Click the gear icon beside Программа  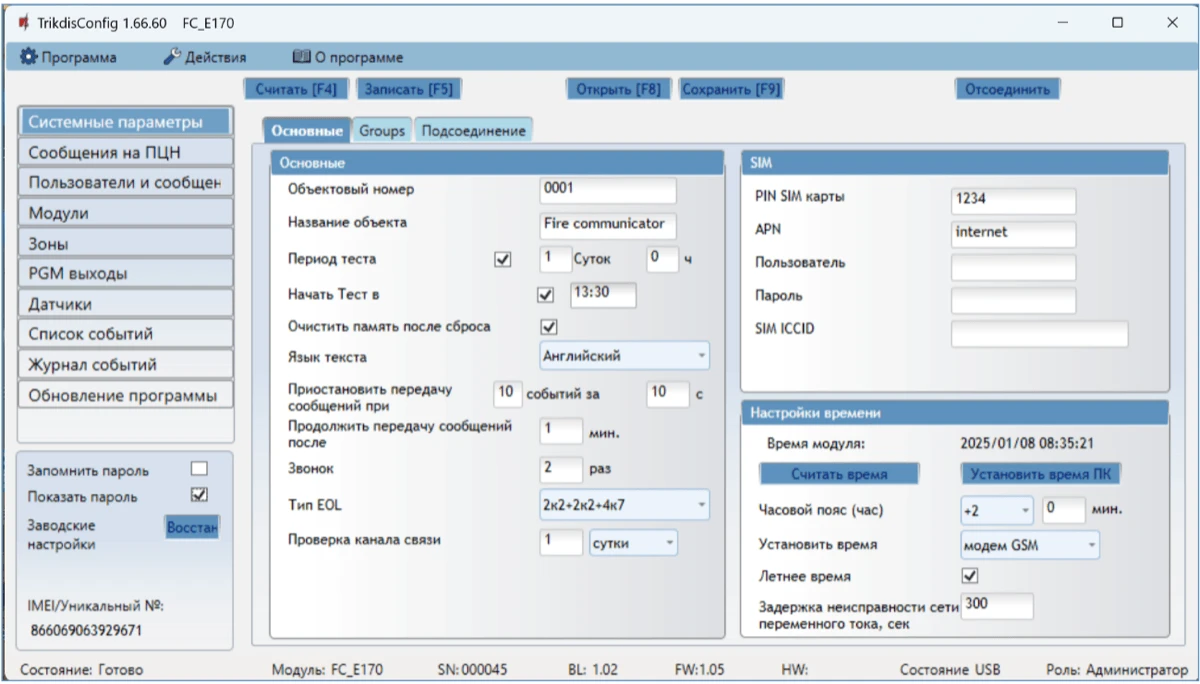(x=29, y=57)
